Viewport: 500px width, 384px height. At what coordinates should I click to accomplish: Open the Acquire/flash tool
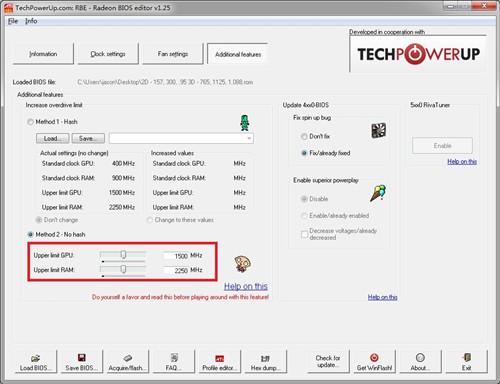pyautogui.click(x=128, y=361)
